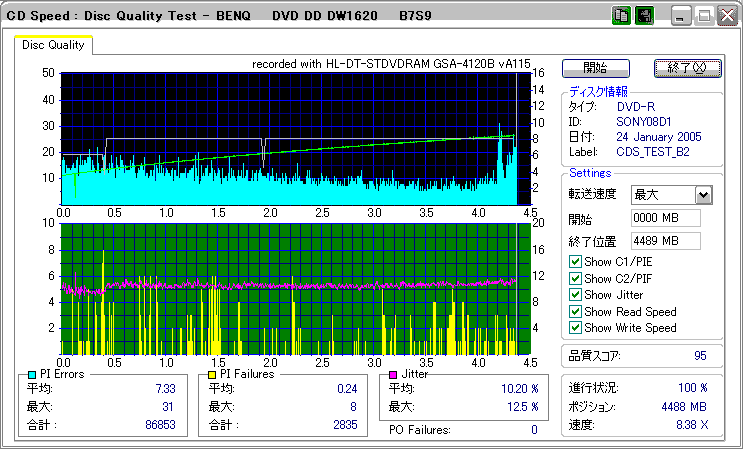Click the cyan PI Errors legend square

pyautogui.click(x=32, y=375)
